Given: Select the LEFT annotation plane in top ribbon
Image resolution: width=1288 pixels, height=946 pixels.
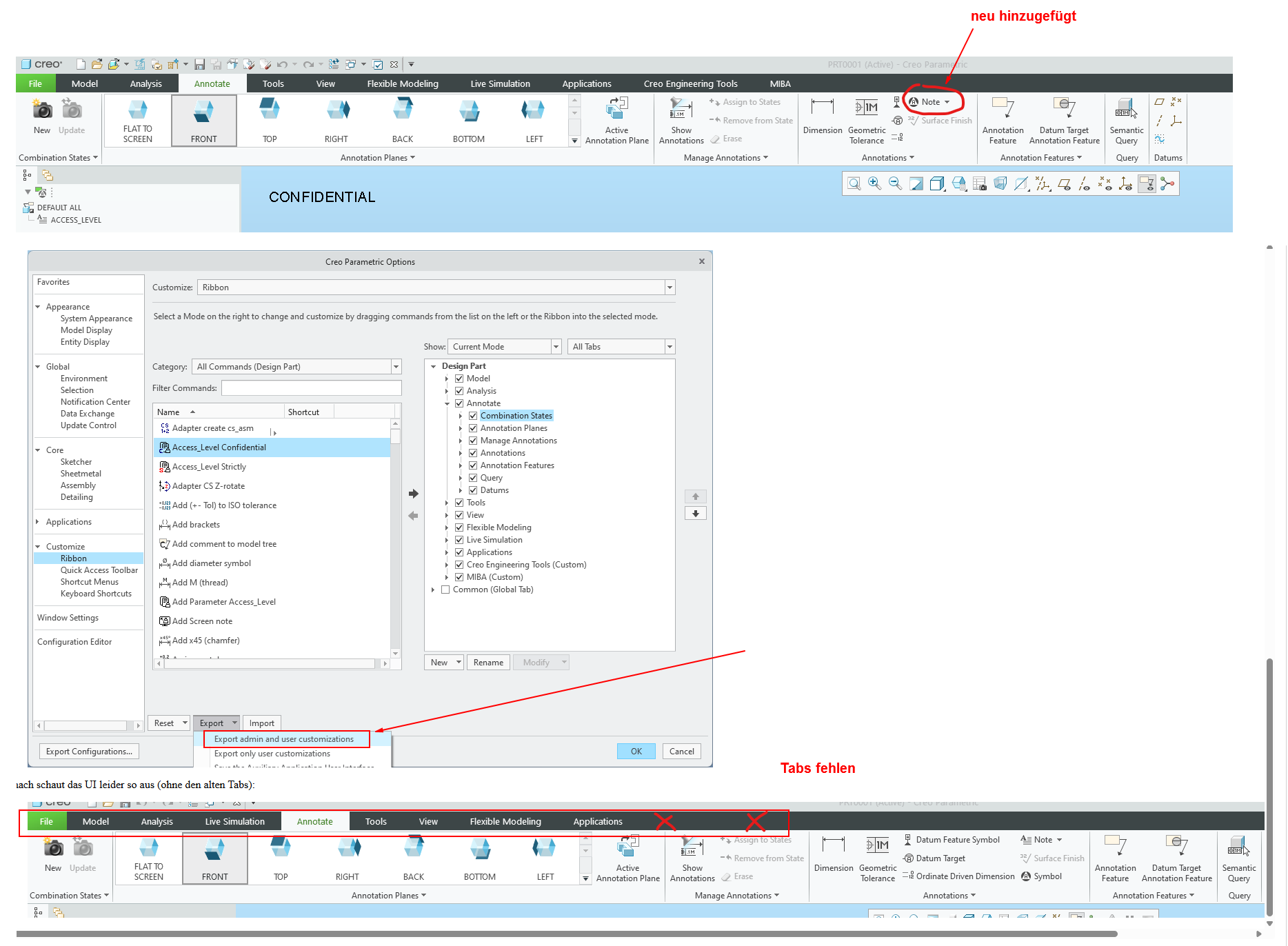Looking at the screenshot, I should [534, 121].
